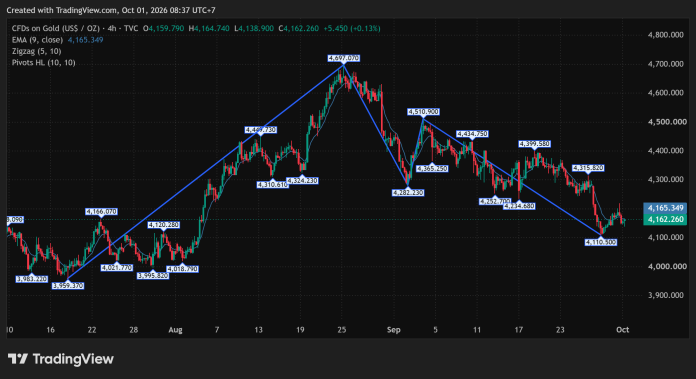This screenshot has height=379, width=696.
Task: Click the 25 date on time axis
Action: [342, 330]
